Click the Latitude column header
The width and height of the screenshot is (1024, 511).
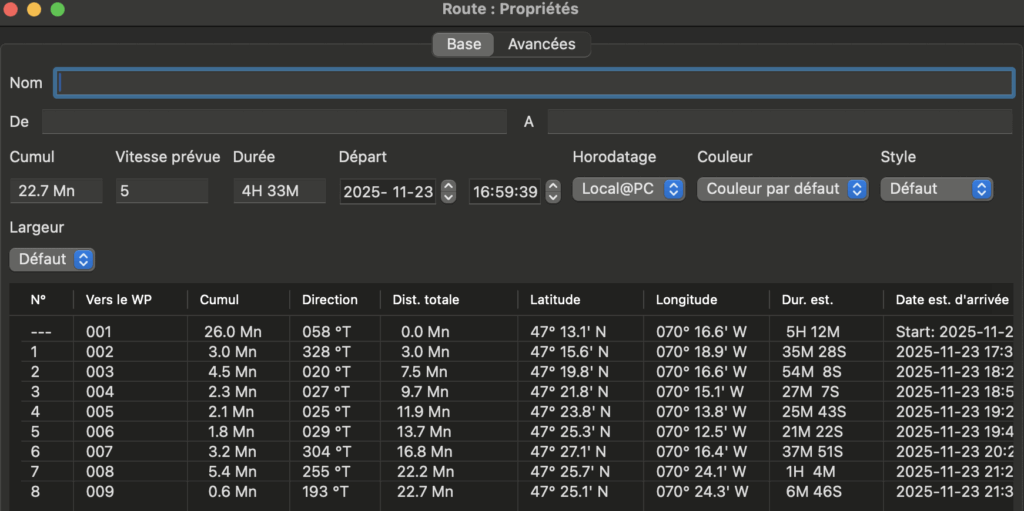coord(555,300)
